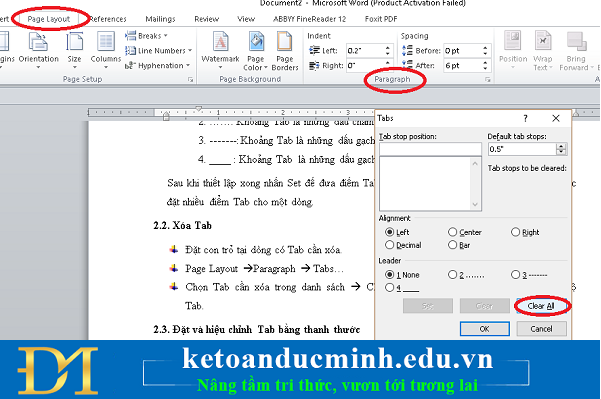Increase the Default tab stops spinner
Image resolution: width=601 pixels, height=399 pixels.
(x=561, y=146)
